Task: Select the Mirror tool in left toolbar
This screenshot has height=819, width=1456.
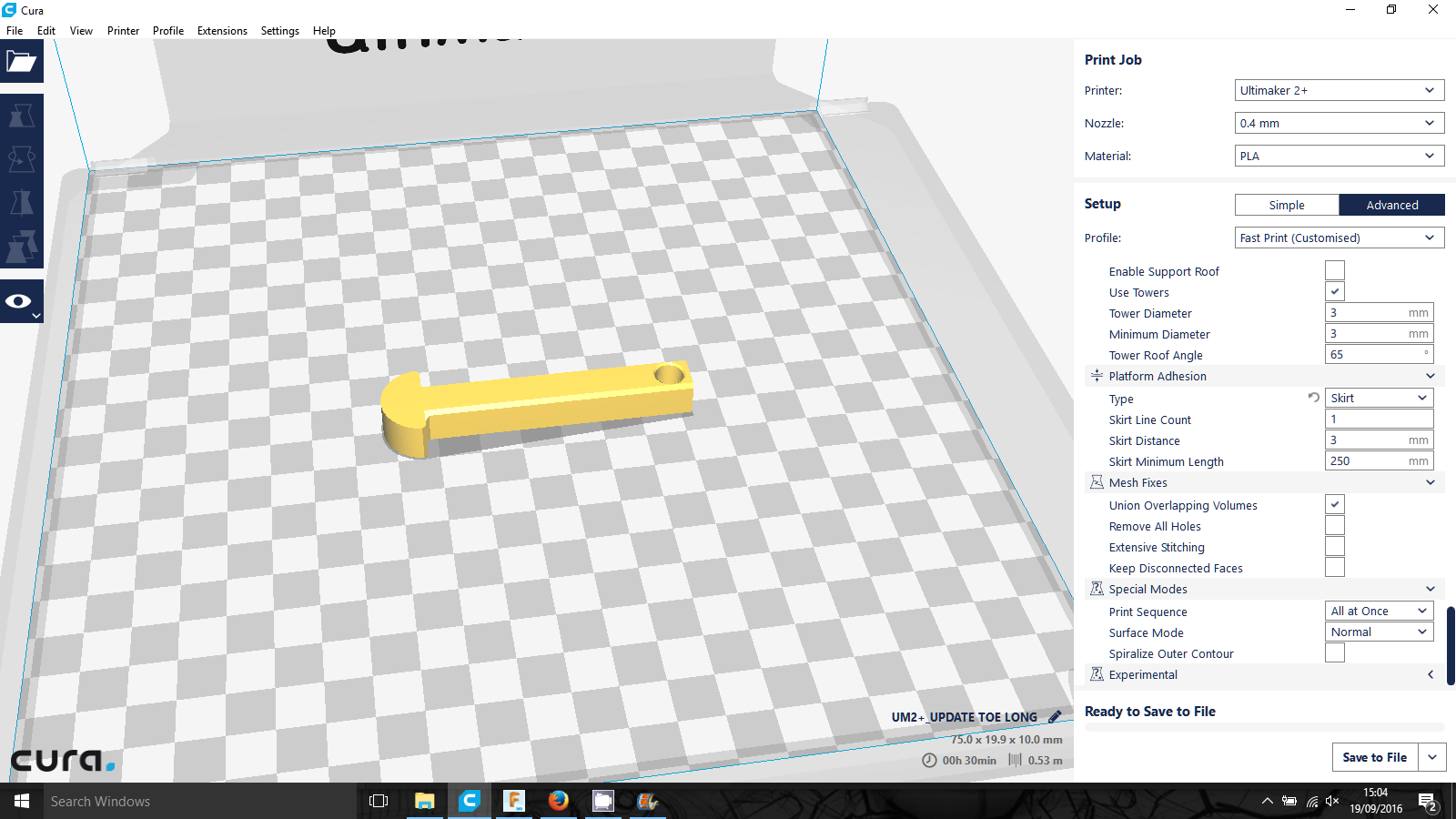Action: (x=21, y=202)
